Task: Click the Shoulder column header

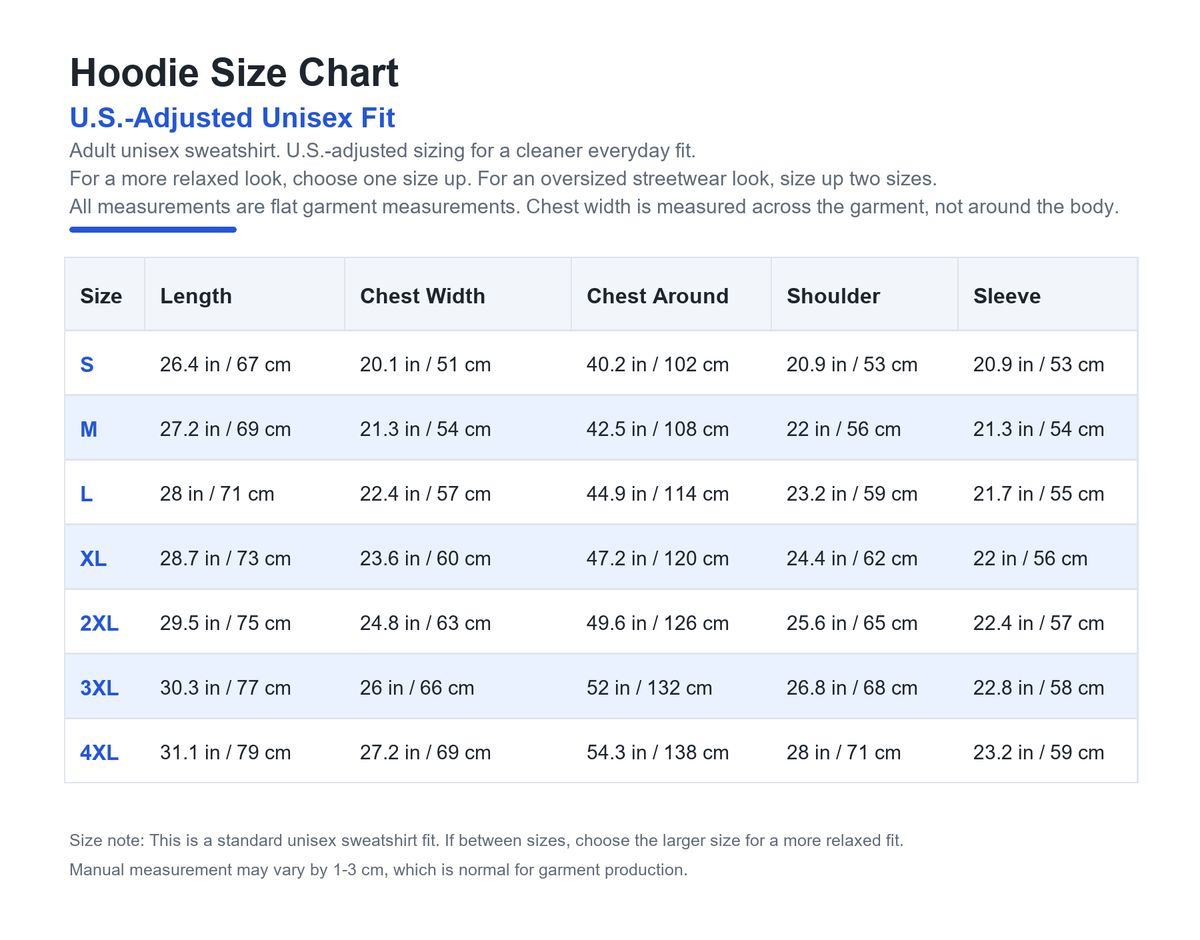Action: click(833, 296)
